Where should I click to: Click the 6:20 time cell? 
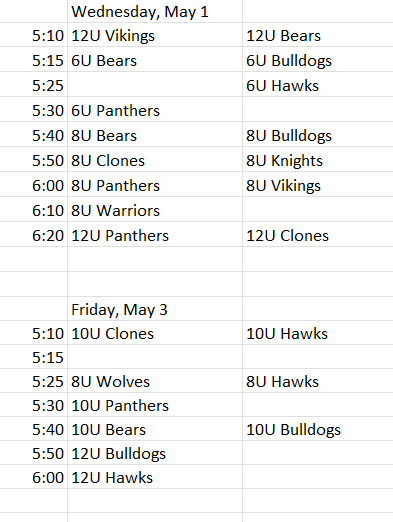(x=34, y=235)
